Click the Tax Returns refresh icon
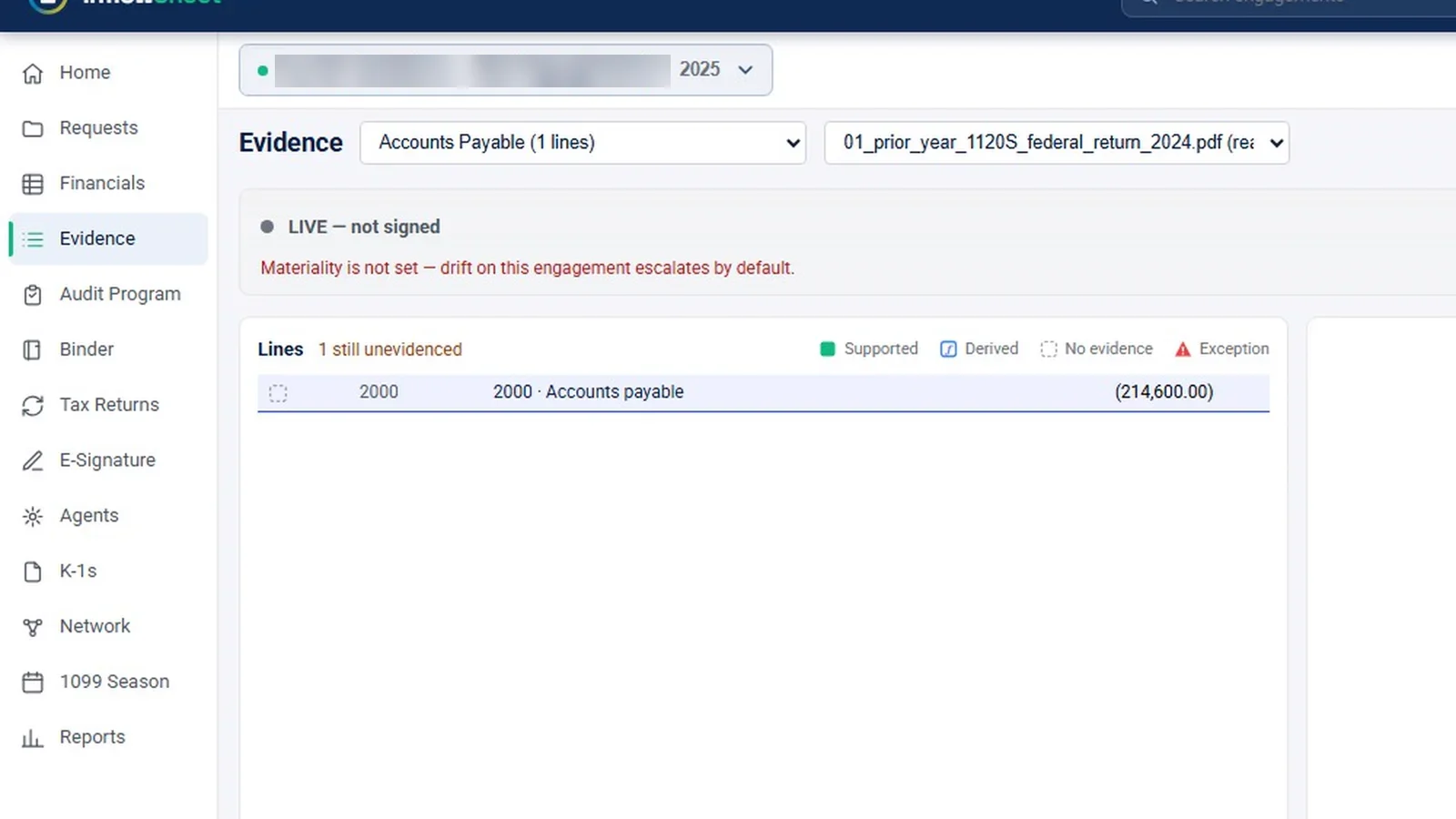This screenshot has width=1456, height=819. 33,406
